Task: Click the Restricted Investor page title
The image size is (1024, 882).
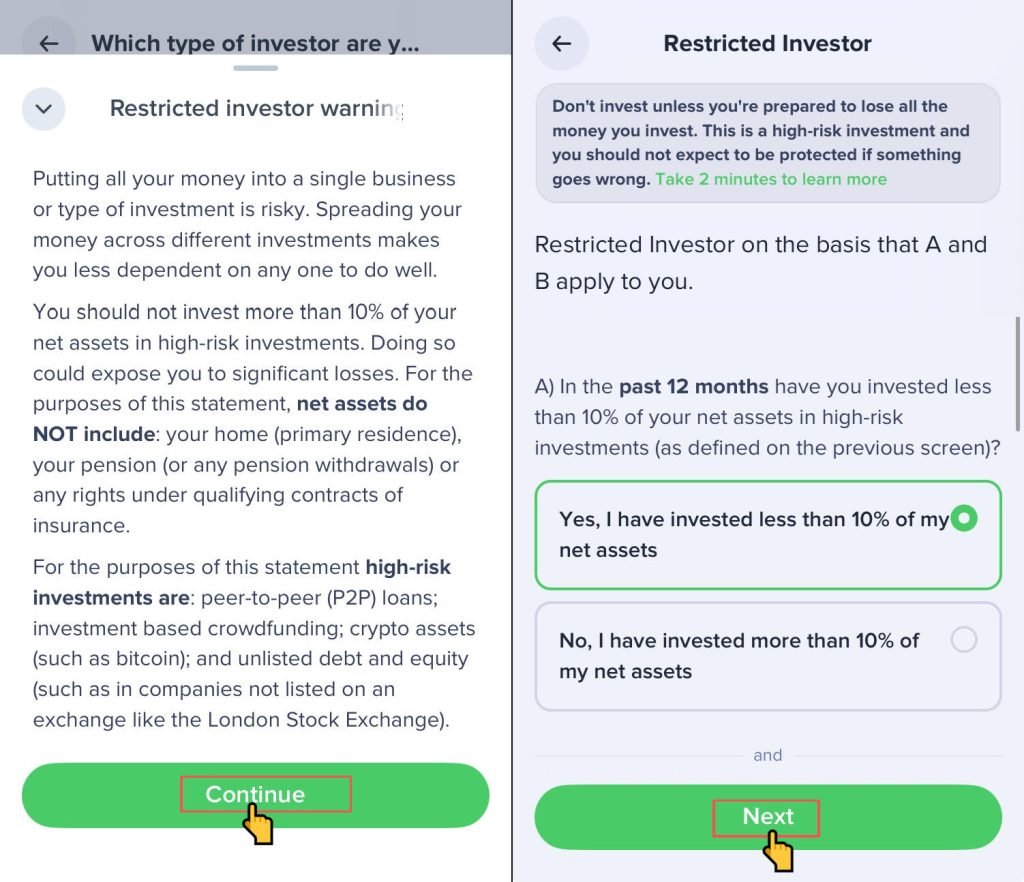Action: [767, 44]
